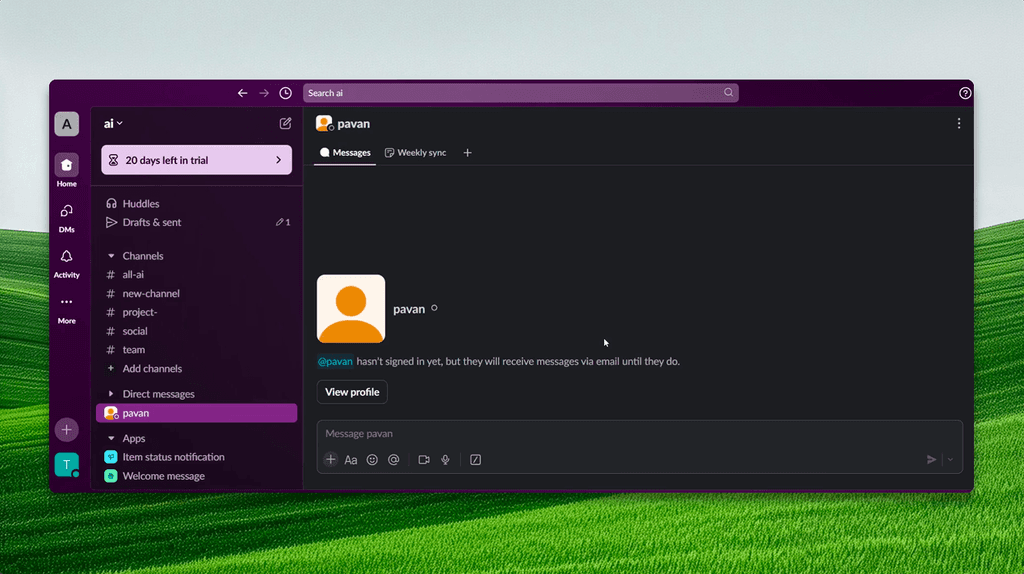
Task: Open the More options menu in sidebar
Action: [x=67, y=310]
